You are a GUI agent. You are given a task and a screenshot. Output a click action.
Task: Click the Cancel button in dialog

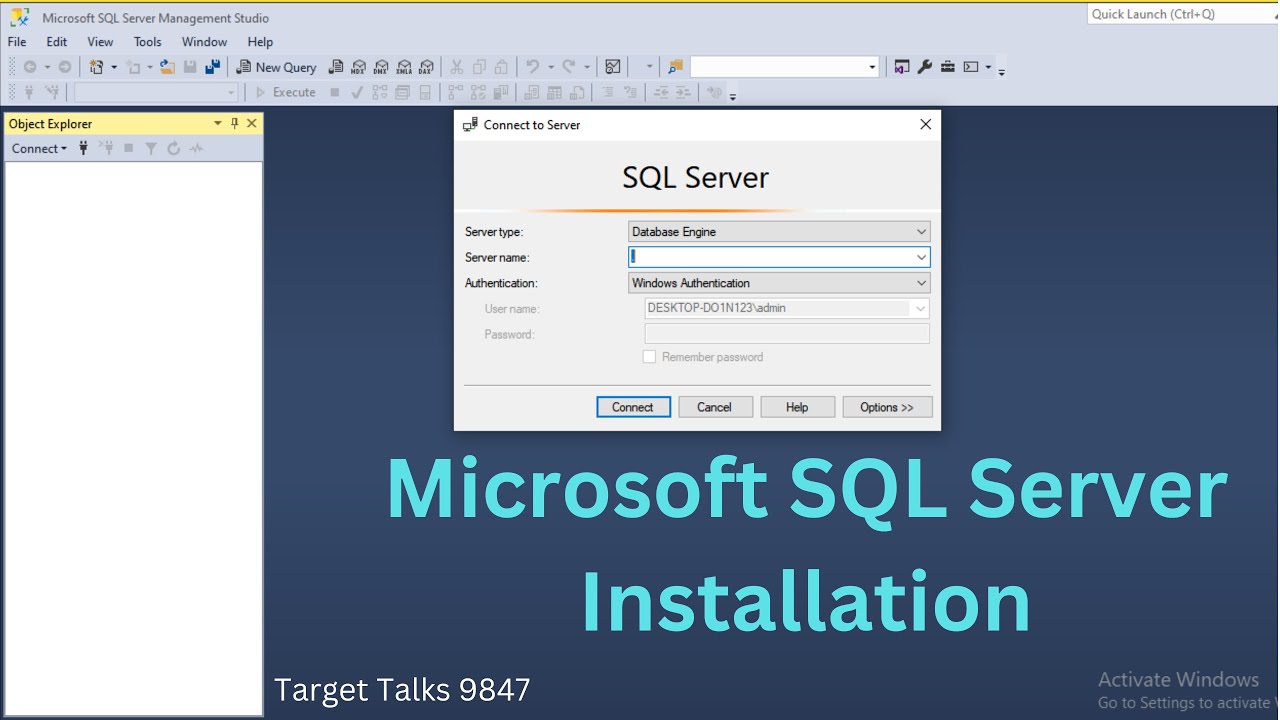coord(715,407)
